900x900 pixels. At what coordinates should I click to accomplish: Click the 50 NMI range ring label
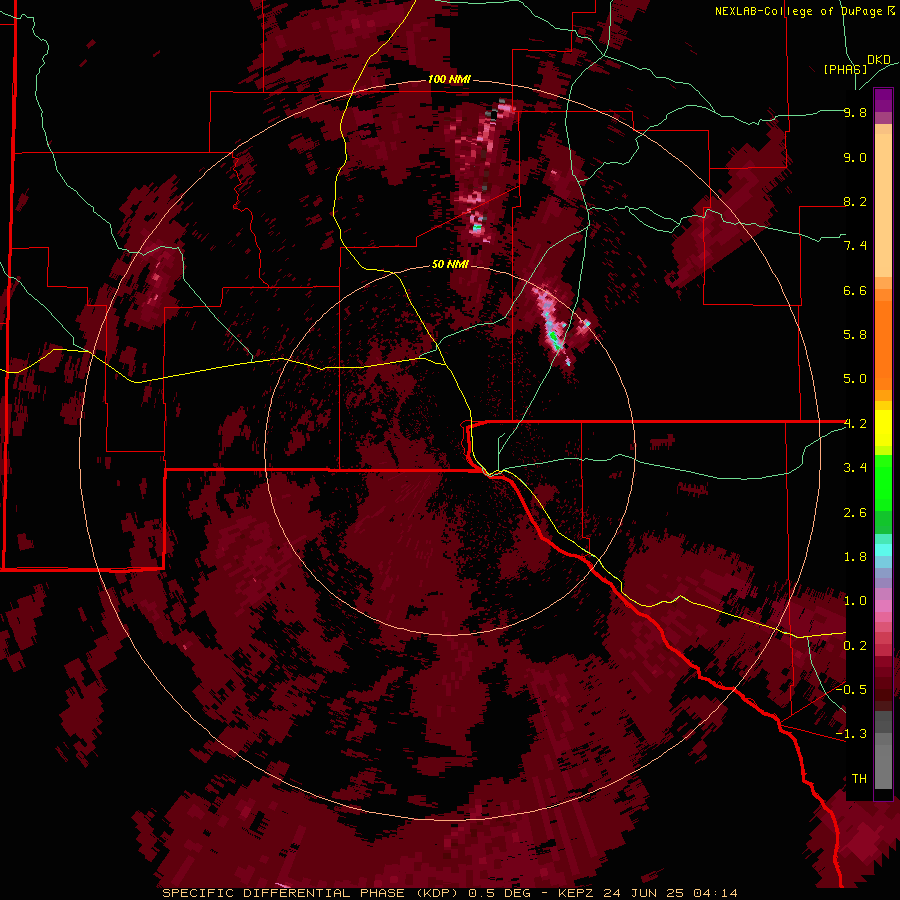[x=450, y=264]
